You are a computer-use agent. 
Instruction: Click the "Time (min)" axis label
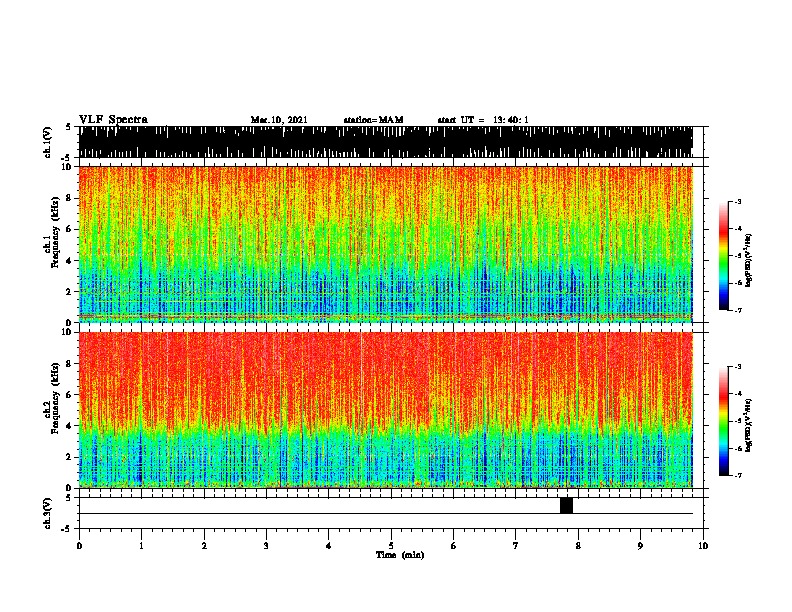400,555
